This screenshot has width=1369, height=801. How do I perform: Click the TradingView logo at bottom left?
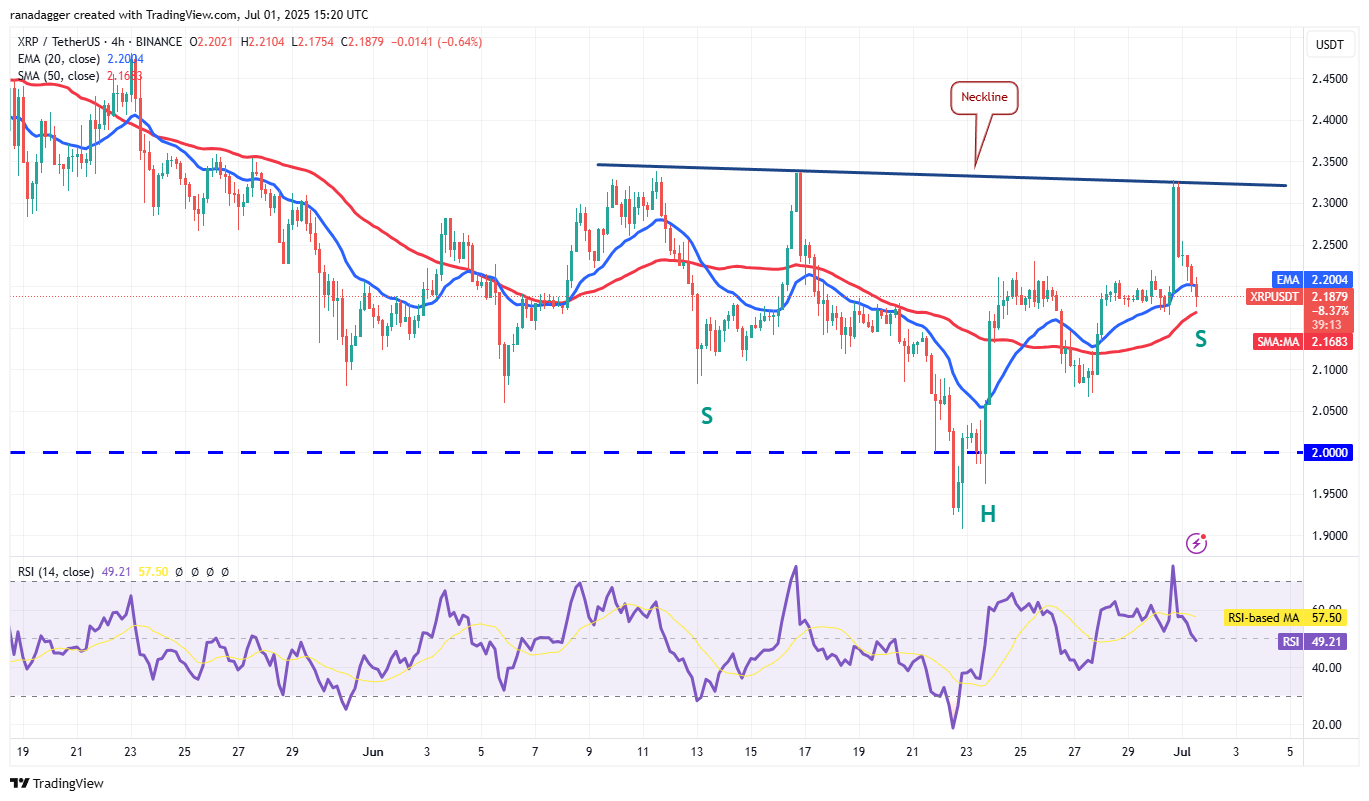58,783
